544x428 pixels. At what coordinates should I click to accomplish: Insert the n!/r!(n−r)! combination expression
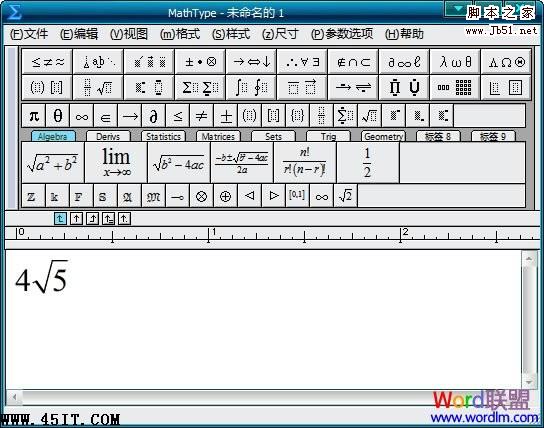click(x=305, y=162)
